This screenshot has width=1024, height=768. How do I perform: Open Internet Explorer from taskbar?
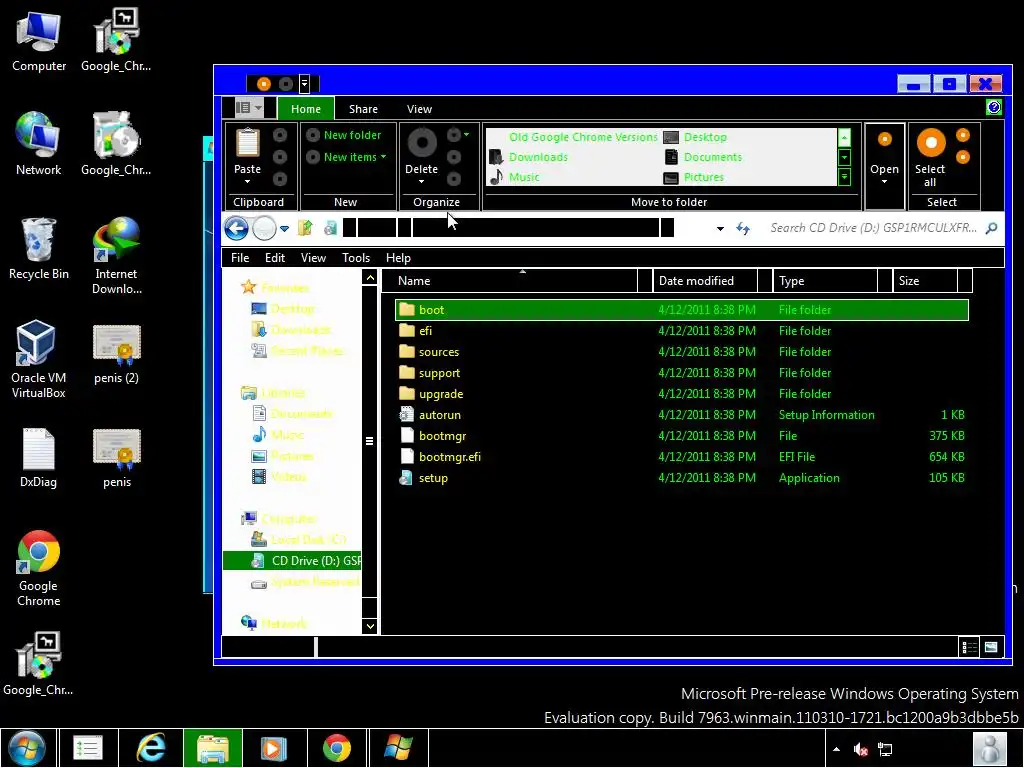151,748
